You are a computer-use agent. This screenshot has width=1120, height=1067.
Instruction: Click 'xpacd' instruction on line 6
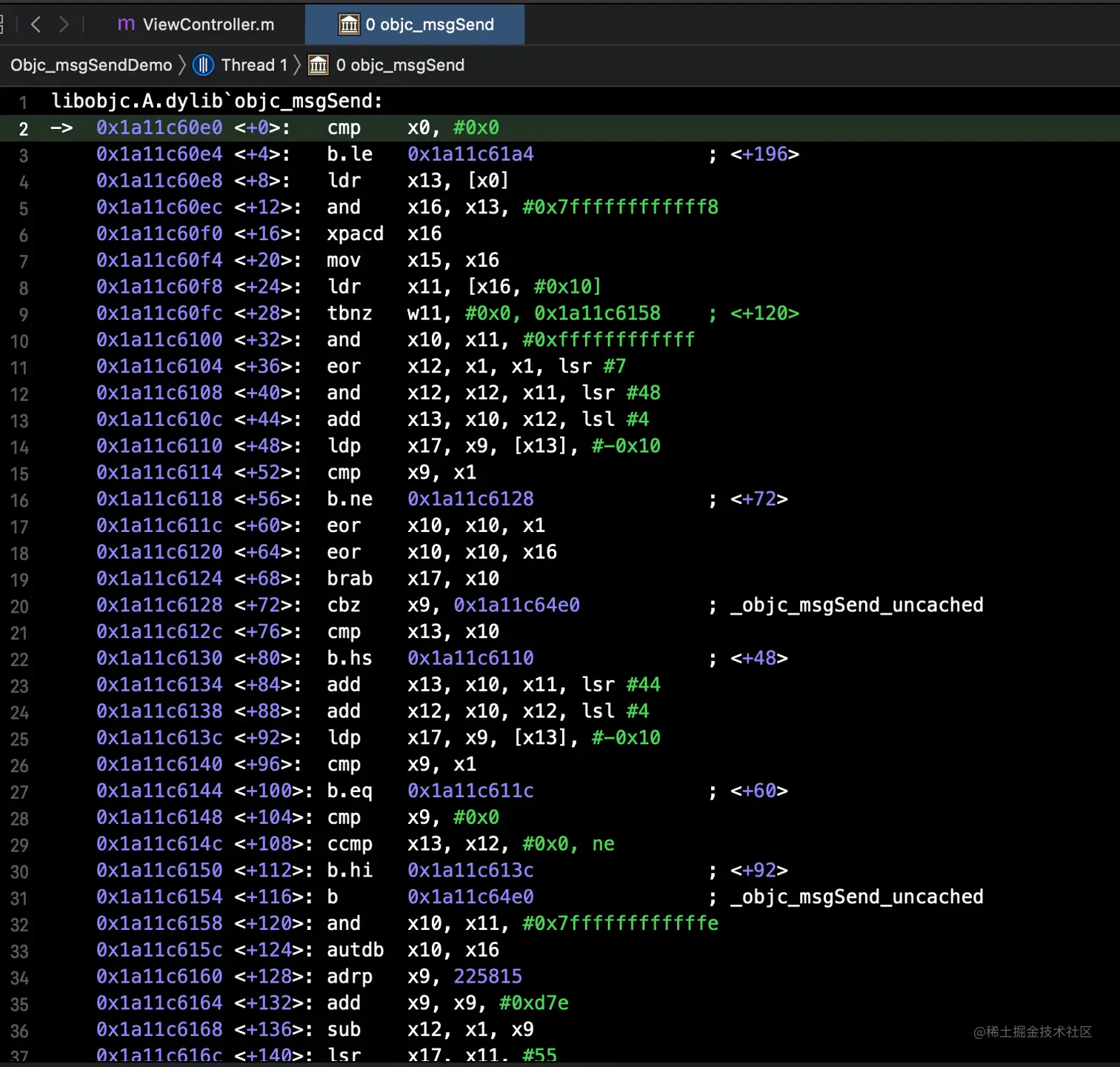[x=356, y=234]
